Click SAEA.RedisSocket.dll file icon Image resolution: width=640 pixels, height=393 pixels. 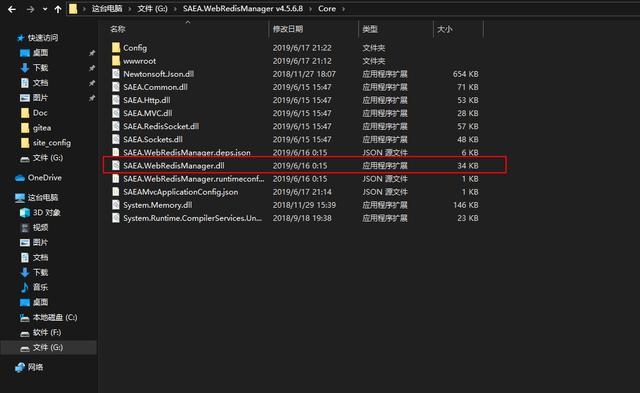tap(116, 126)
